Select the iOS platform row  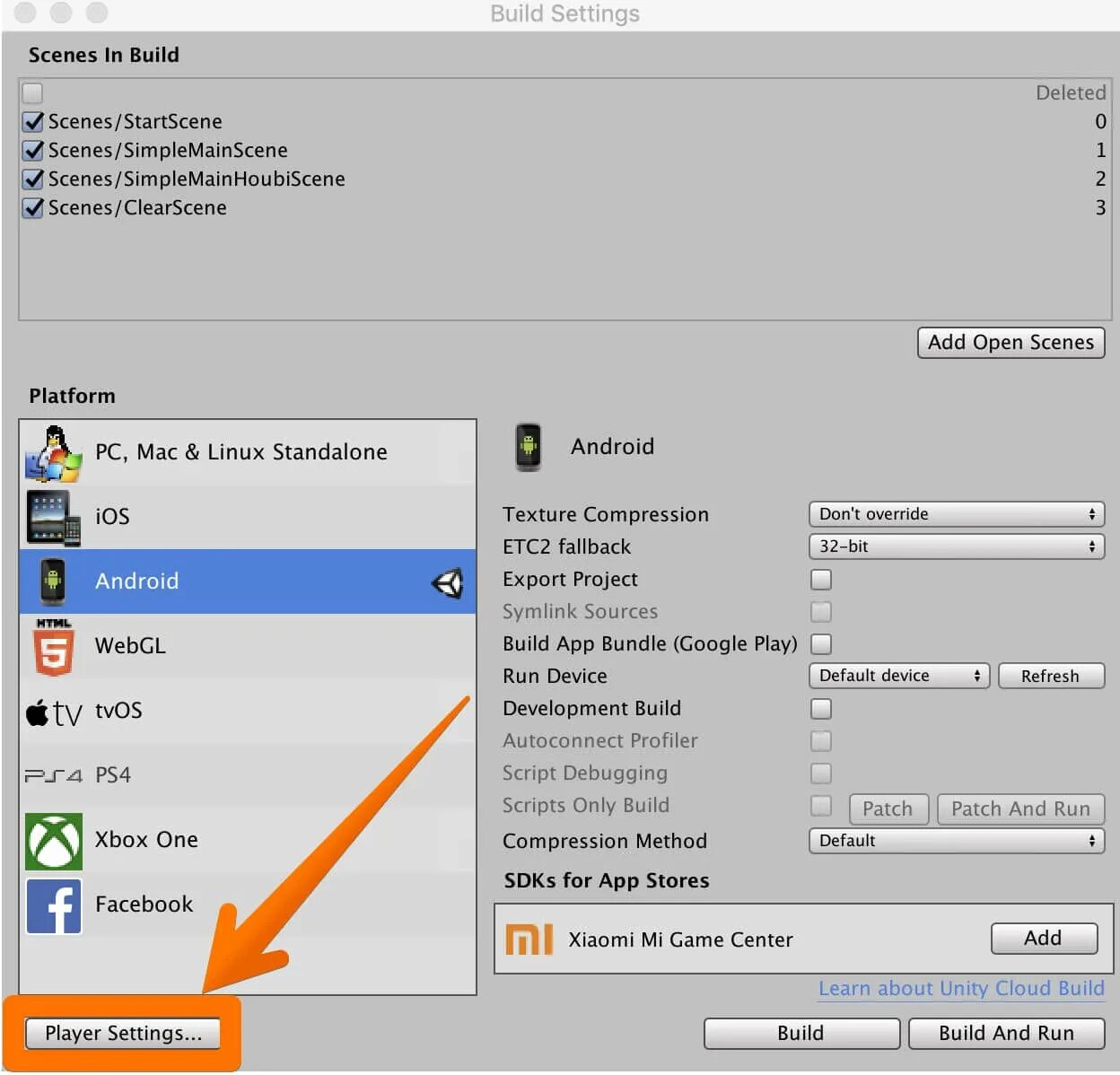(x=248, y=518)
